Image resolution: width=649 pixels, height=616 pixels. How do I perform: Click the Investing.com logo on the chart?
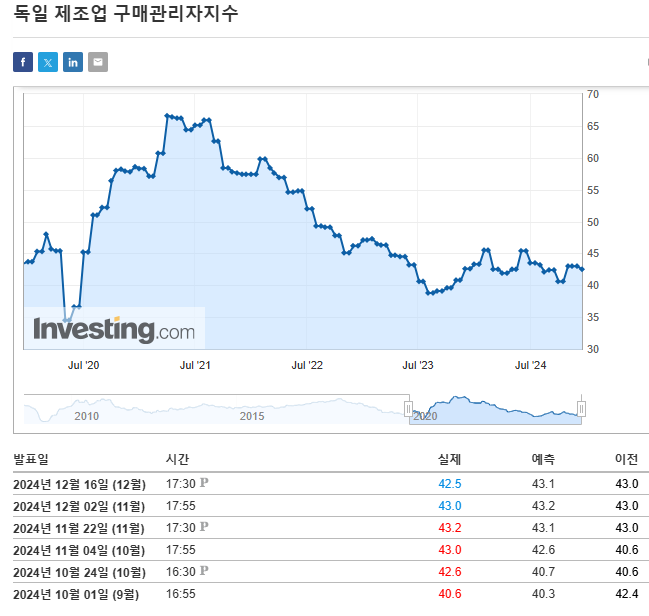click(x=114, y=329)
